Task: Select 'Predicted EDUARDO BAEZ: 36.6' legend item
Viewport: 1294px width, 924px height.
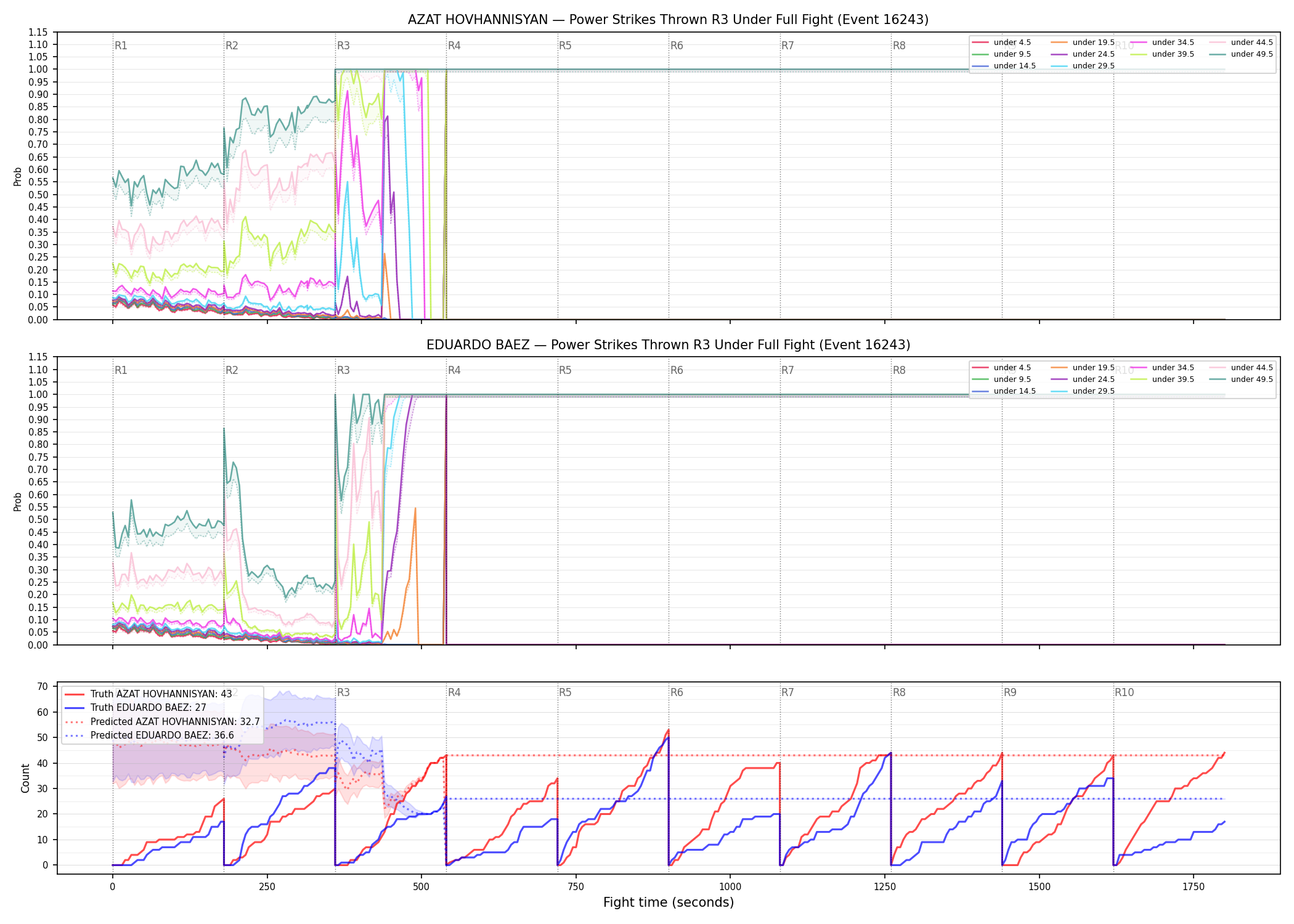Action: (x=149, y=735)
